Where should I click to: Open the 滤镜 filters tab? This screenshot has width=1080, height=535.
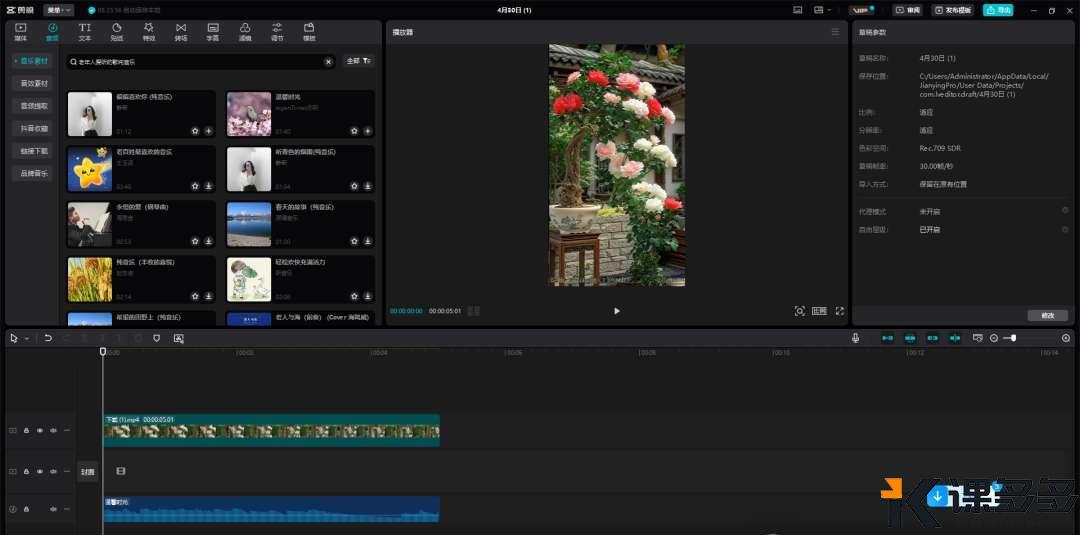coord(245,32)
